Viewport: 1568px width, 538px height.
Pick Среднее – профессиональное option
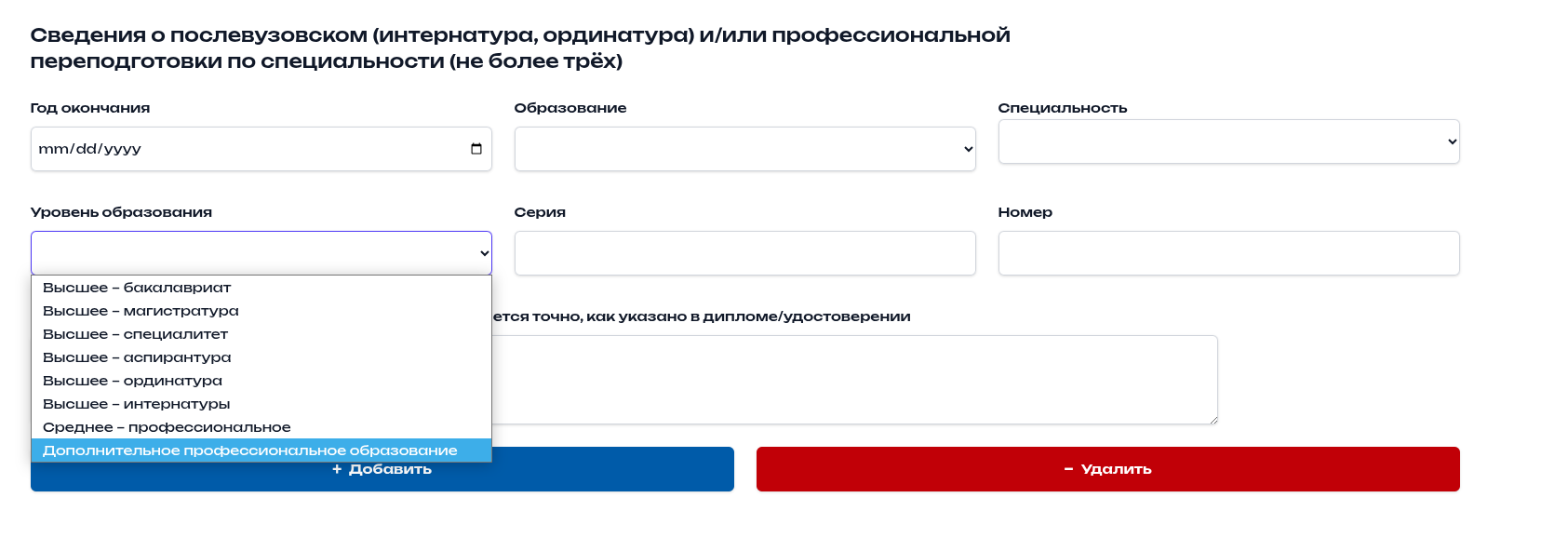tap(167, 427)
